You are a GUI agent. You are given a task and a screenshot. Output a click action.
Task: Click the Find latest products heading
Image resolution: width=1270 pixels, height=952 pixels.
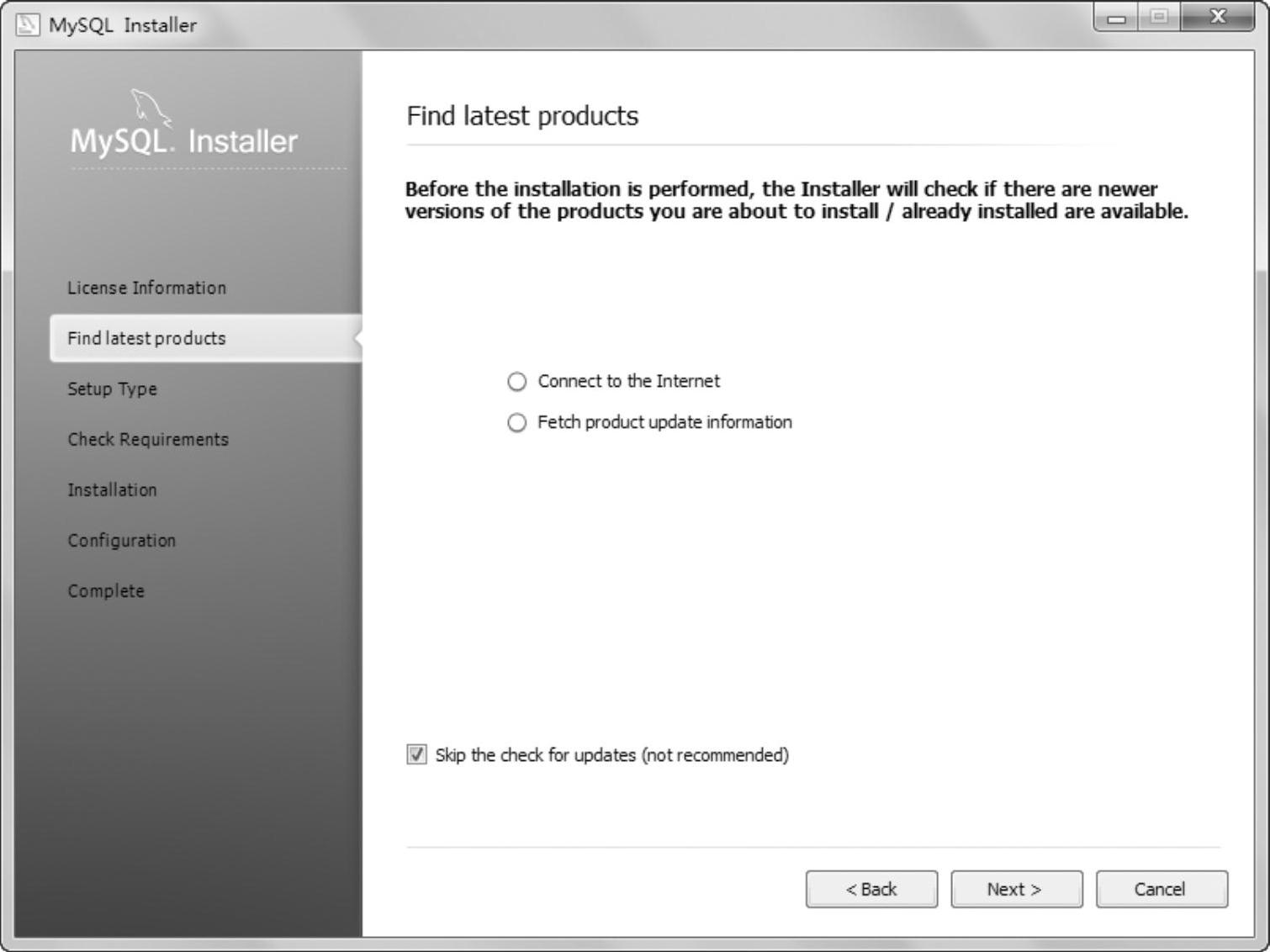click(522, 115)
